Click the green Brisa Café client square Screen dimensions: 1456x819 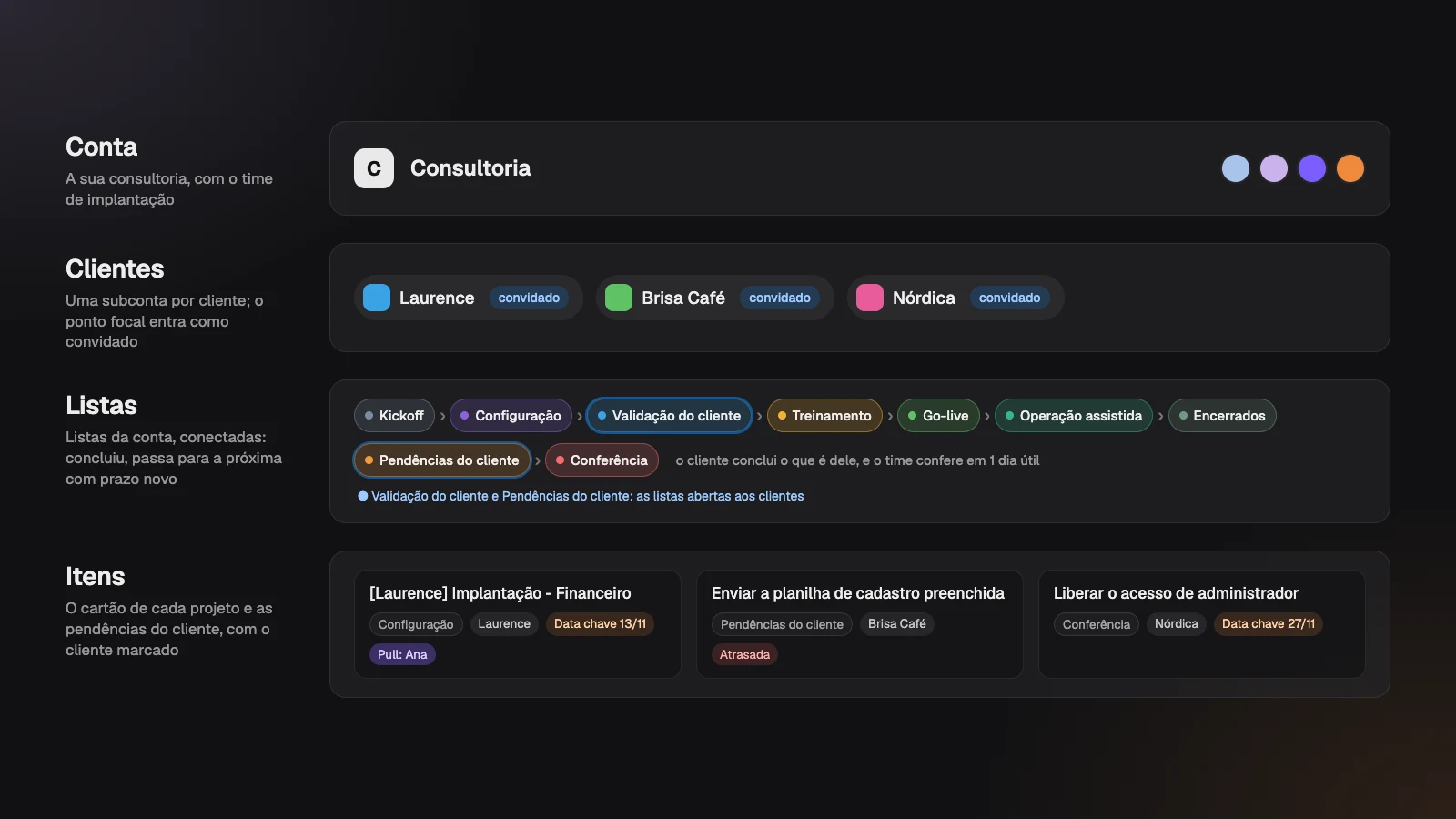coord(619,298)
